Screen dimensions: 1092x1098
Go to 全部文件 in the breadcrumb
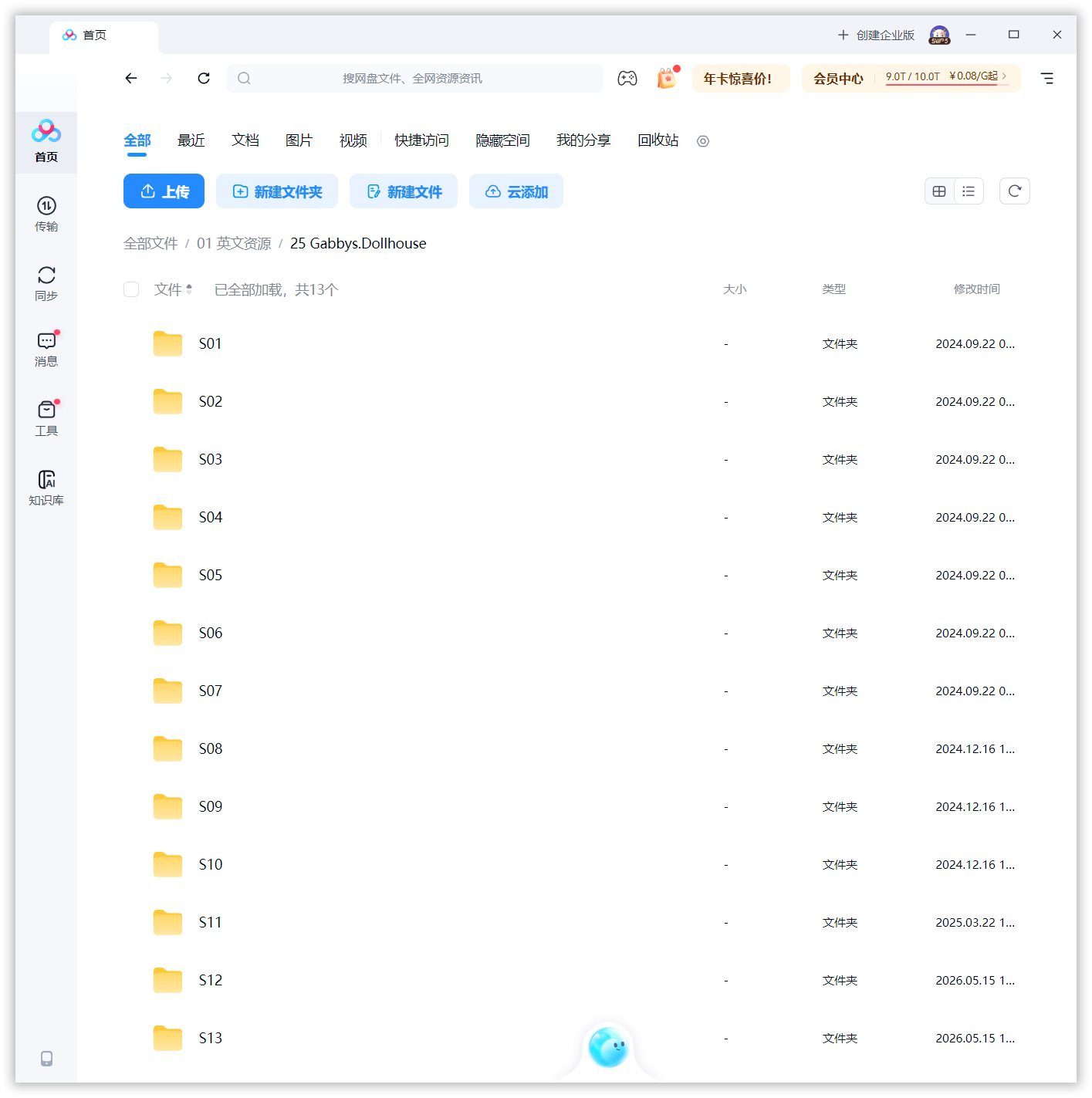click(x=150, y=243)
